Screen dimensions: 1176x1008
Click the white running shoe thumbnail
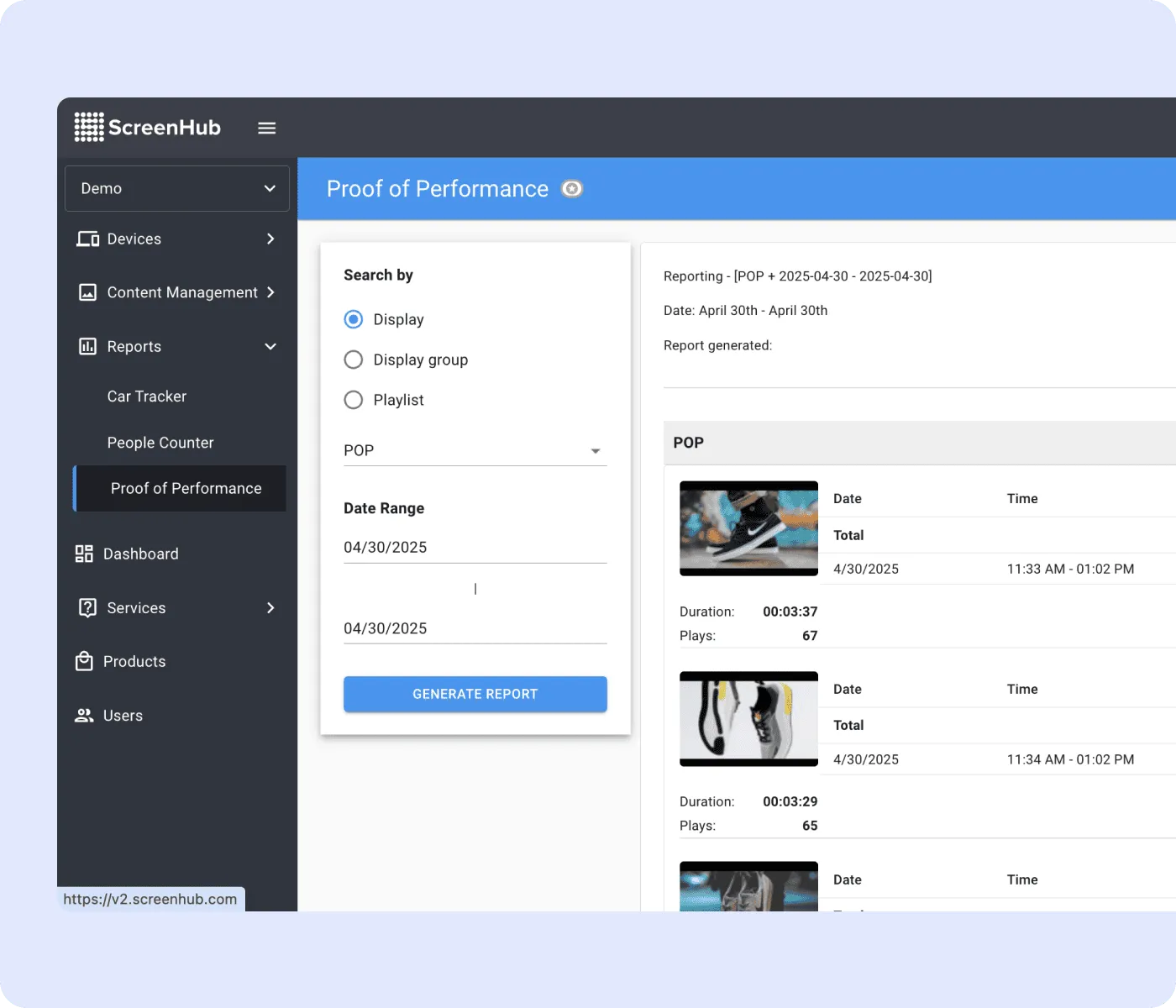click(748, 719)
